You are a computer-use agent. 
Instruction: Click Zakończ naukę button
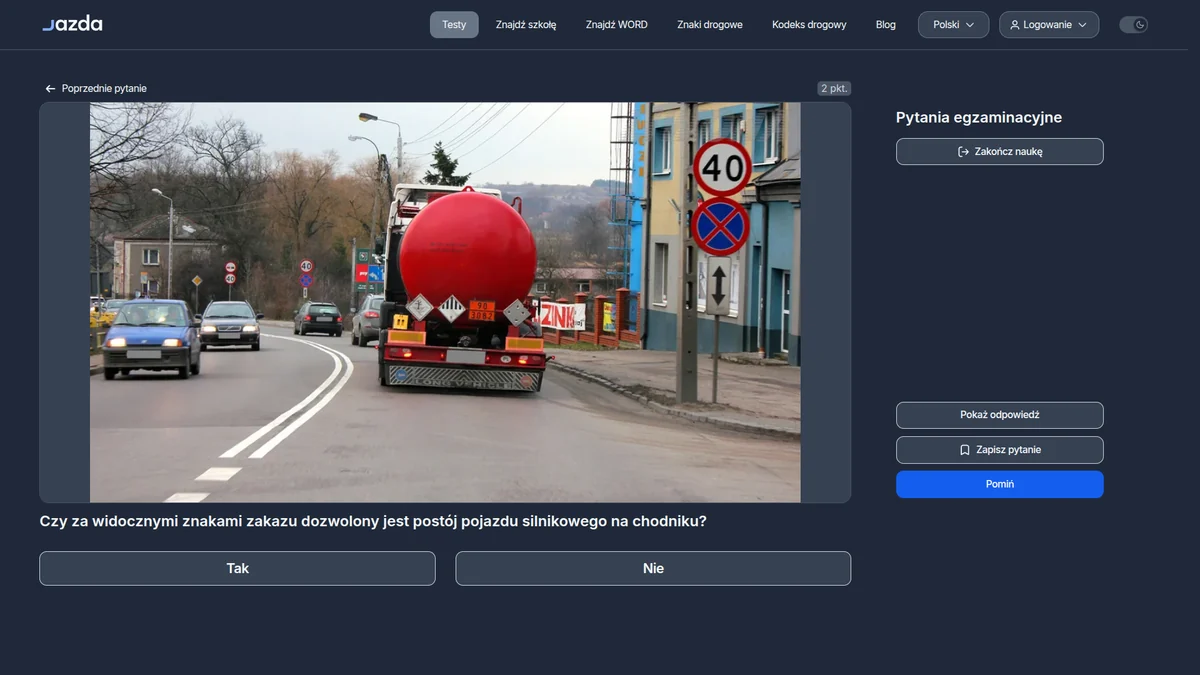pos(1000,152)
